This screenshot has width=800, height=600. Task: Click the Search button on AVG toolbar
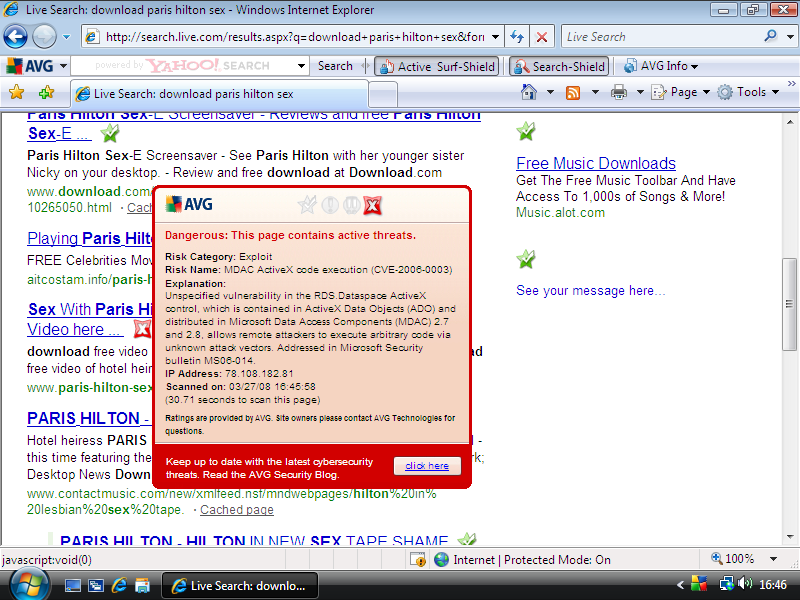(335, 66)
